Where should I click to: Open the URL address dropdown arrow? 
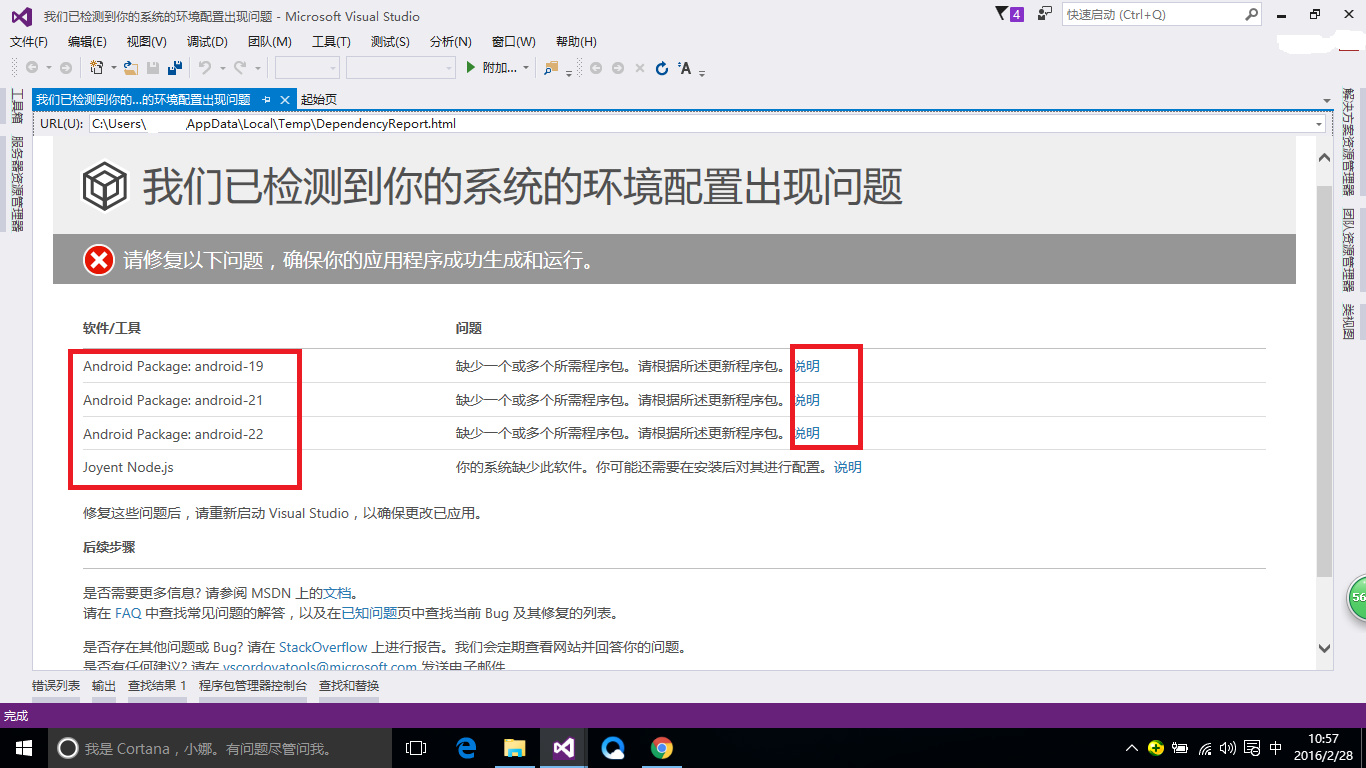(1319, 124)
